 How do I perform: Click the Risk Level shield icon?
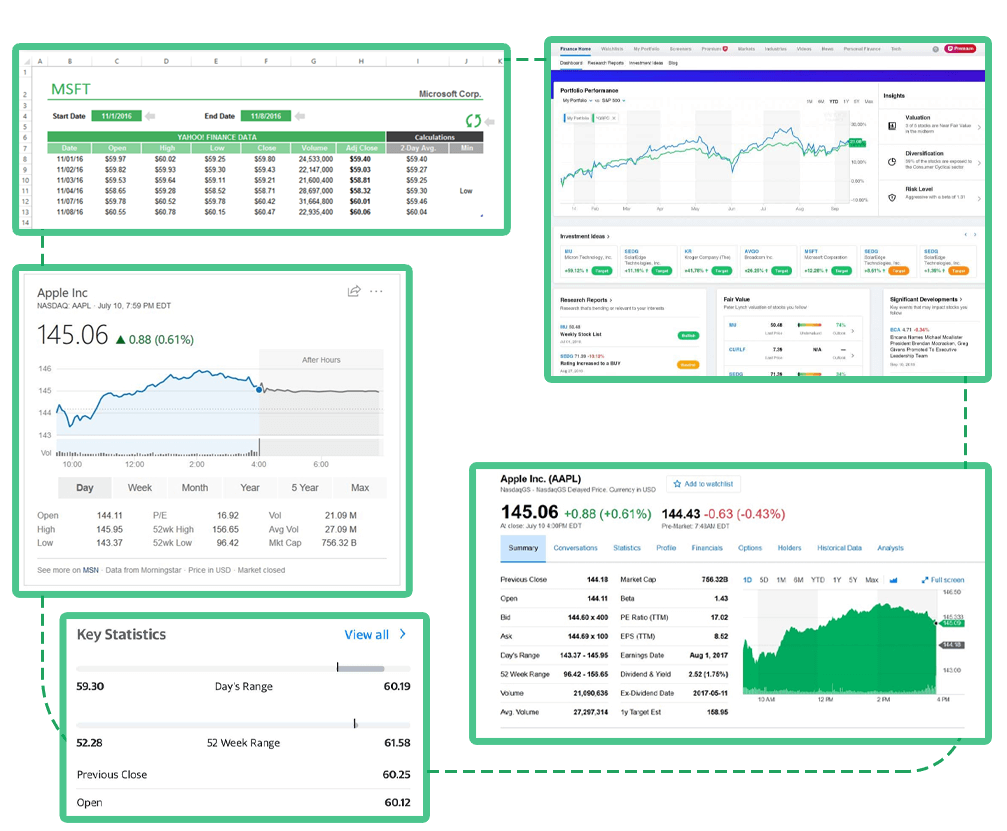[892, 198]
